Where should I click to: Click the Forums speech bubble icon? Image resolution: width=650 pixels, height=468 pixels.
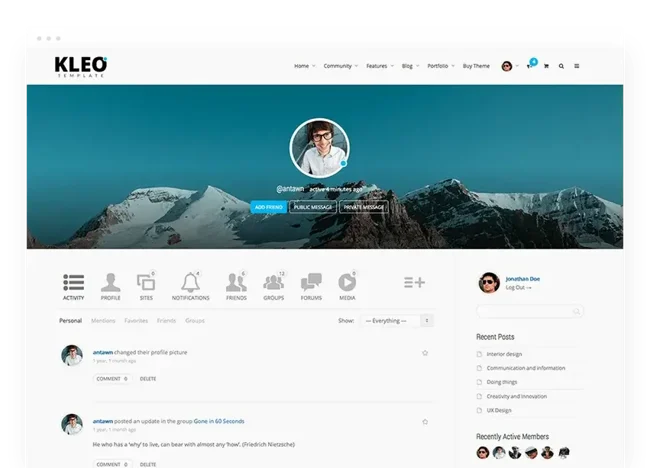311,284
